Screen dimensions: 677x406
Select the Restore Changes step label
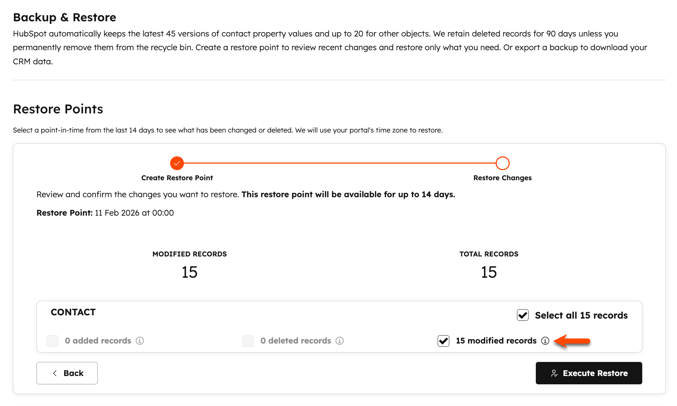click(x=502, y=178)
